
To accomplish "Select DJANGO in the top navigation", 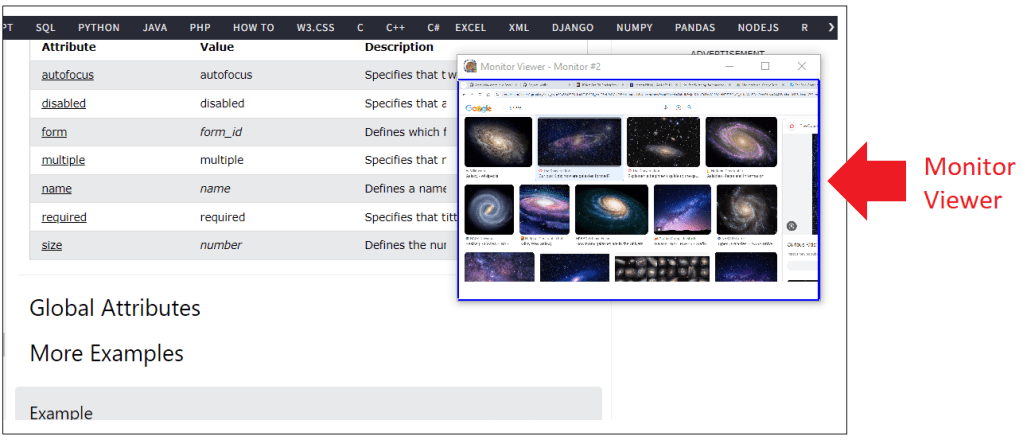I will [x=575, y=27].
